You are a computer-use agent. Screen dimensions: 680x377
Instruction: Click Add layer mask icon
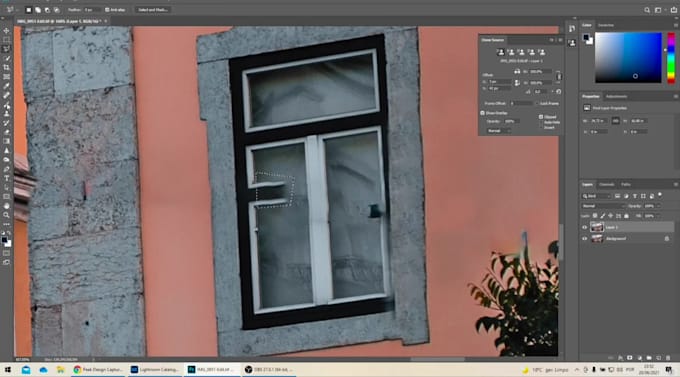click(x=630, y=358)
